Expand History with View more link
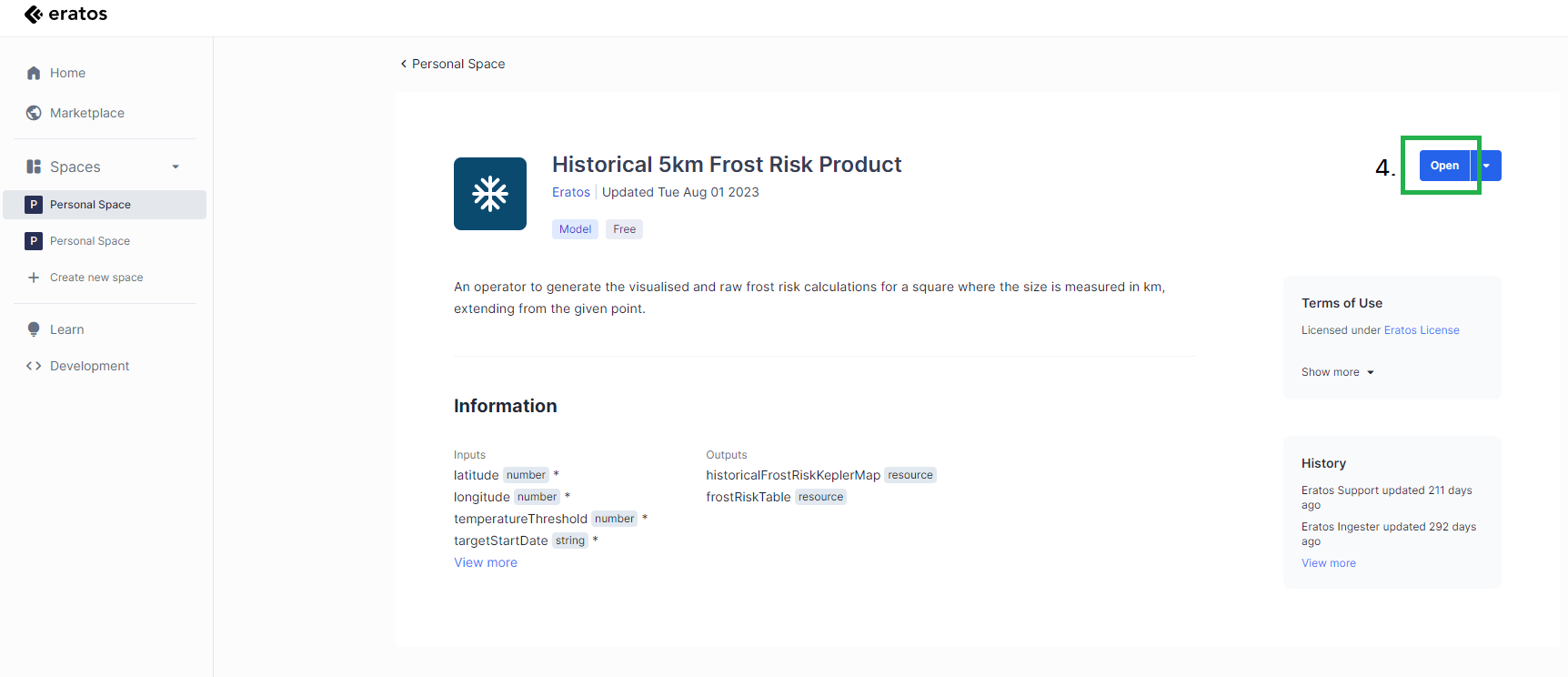 pos(1329,563)
